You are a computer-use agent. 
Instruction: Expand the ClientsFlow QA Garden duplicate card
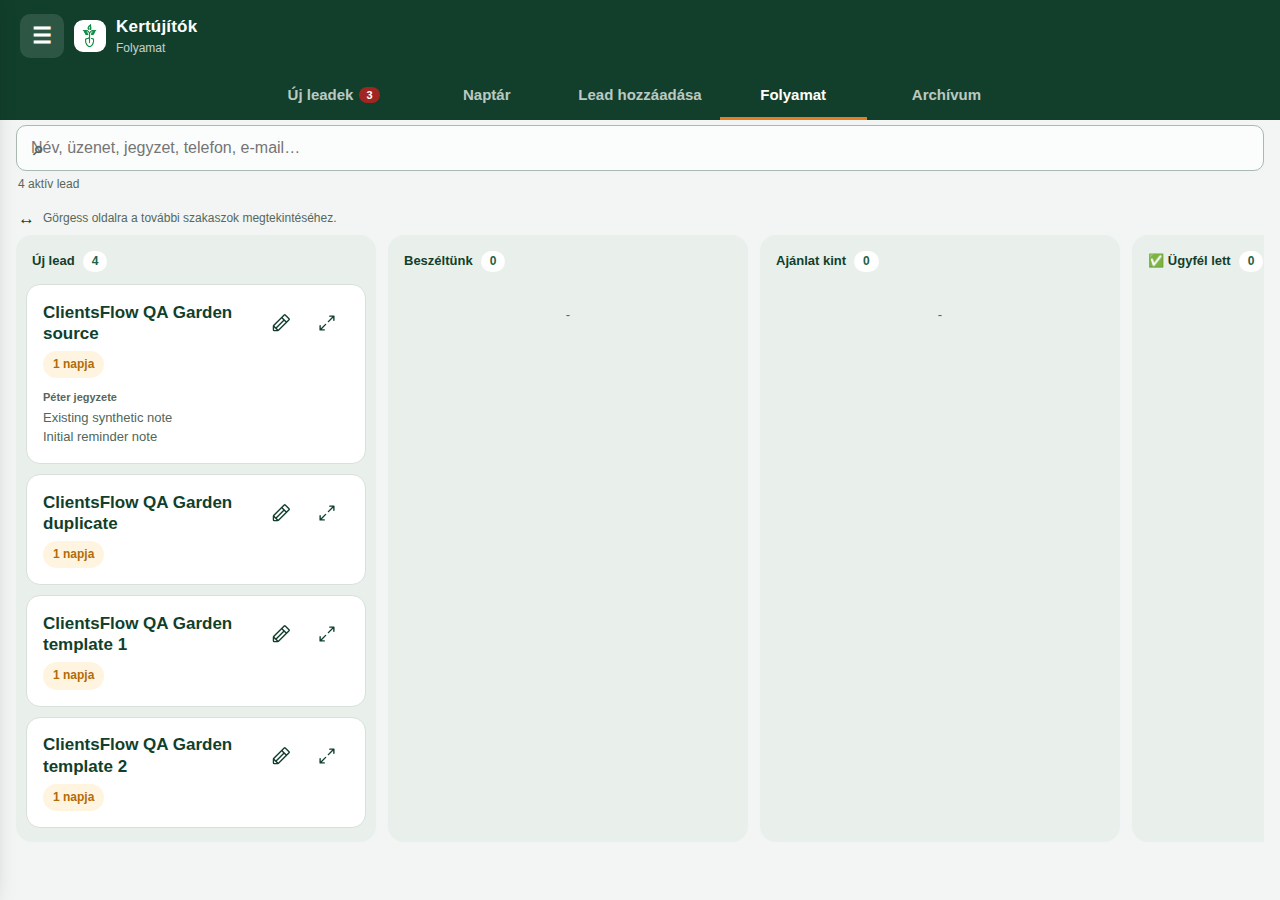327,513
